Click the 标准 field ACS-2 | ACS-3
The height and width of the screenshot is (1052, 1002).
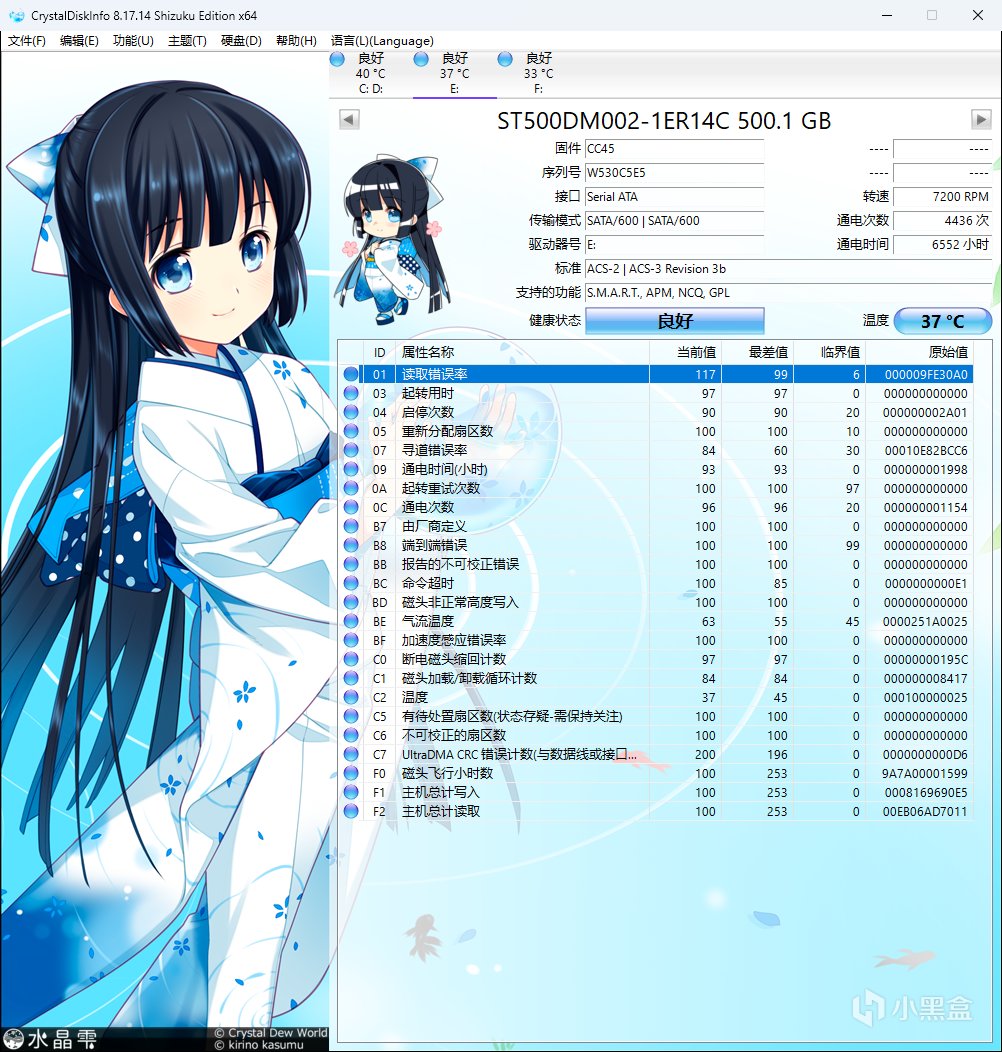(x=788, y=269)
